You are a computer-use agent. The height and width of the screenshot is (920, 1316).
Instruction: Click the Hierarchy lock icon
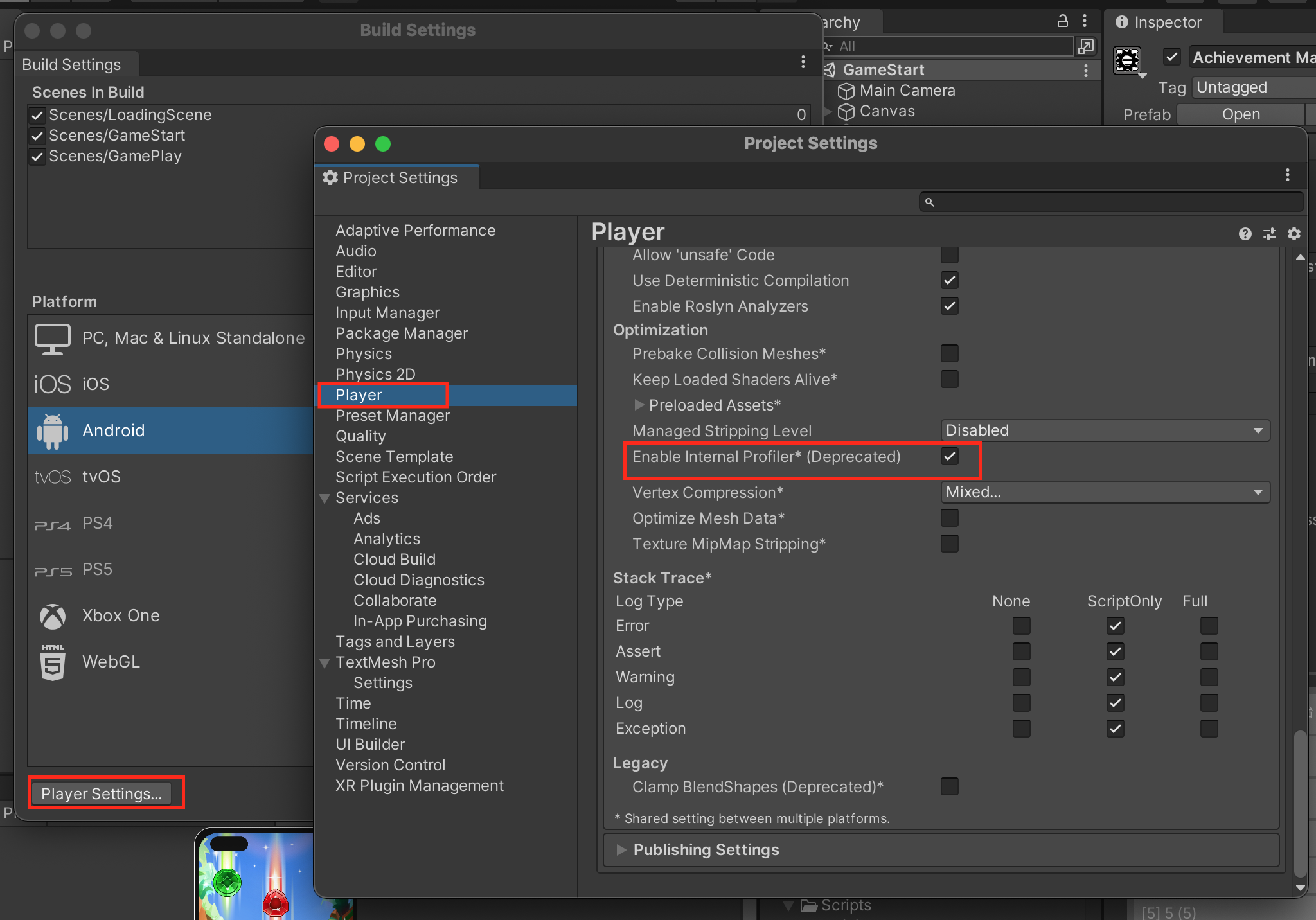[1063, 21]
